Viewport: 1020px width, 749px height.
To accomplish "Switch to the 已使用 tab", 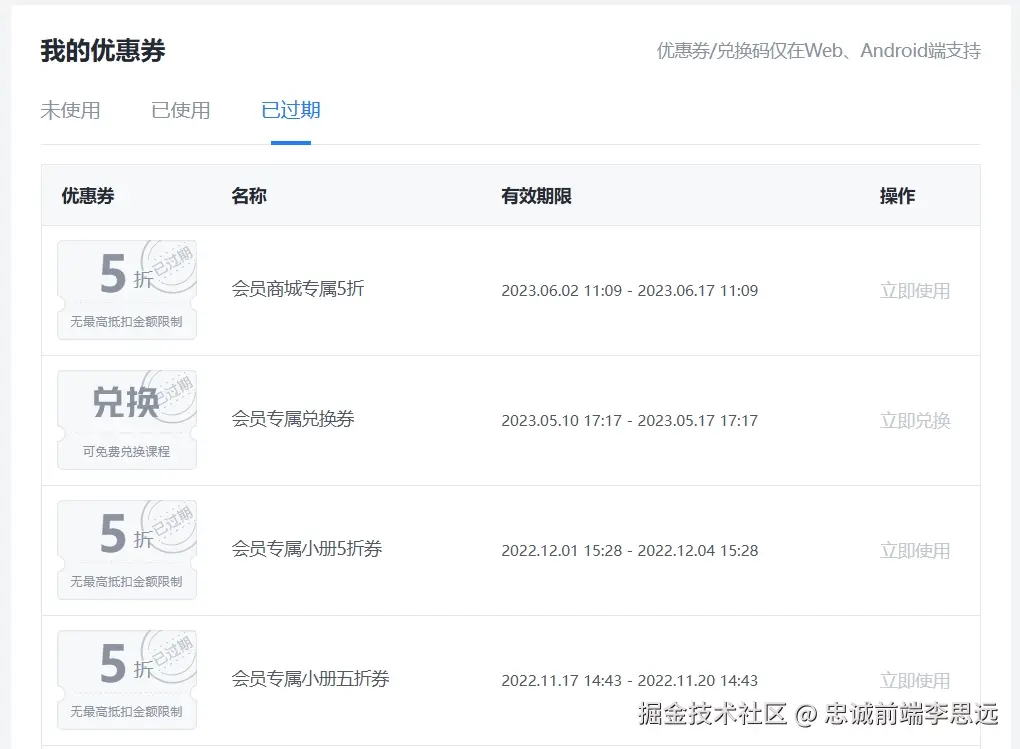I will tap(181, 111).
